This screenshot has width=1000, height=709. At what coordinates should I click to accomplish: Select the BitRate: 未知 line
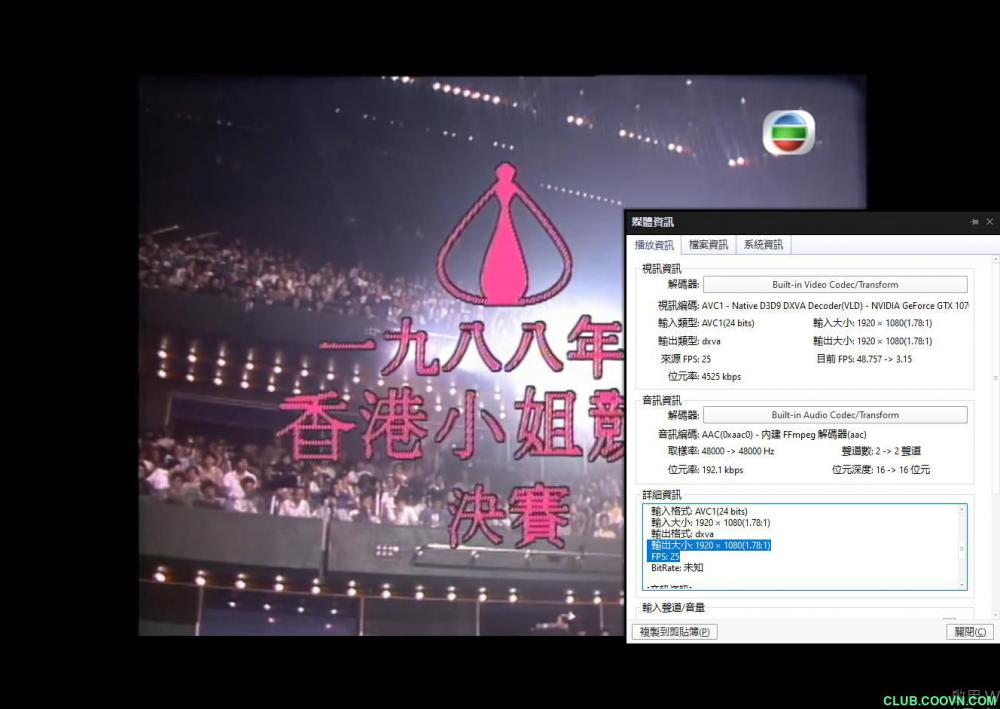pos(677,568)
